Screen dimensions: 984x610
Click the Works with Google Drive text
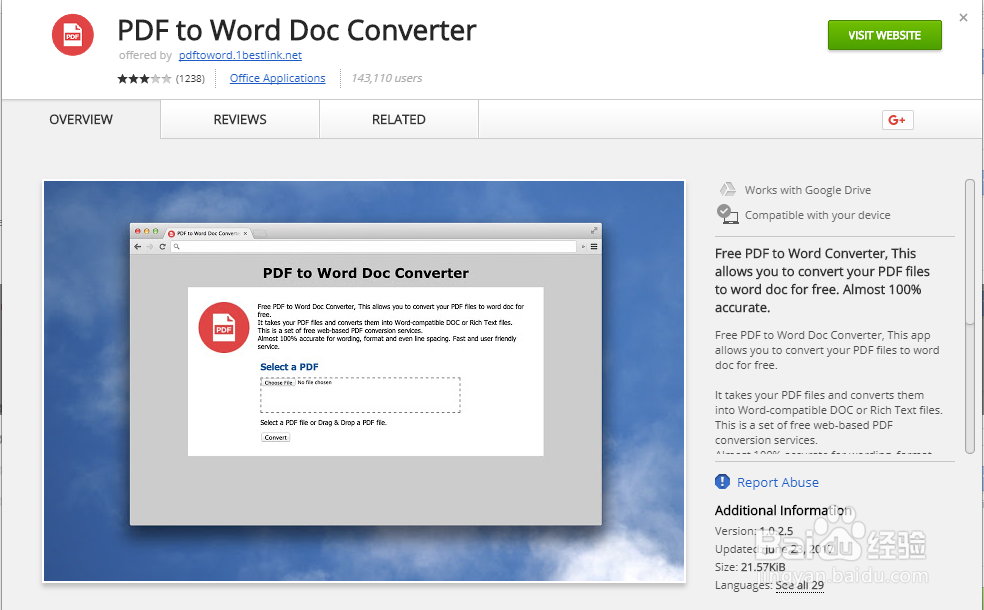[x=808, y=190]
